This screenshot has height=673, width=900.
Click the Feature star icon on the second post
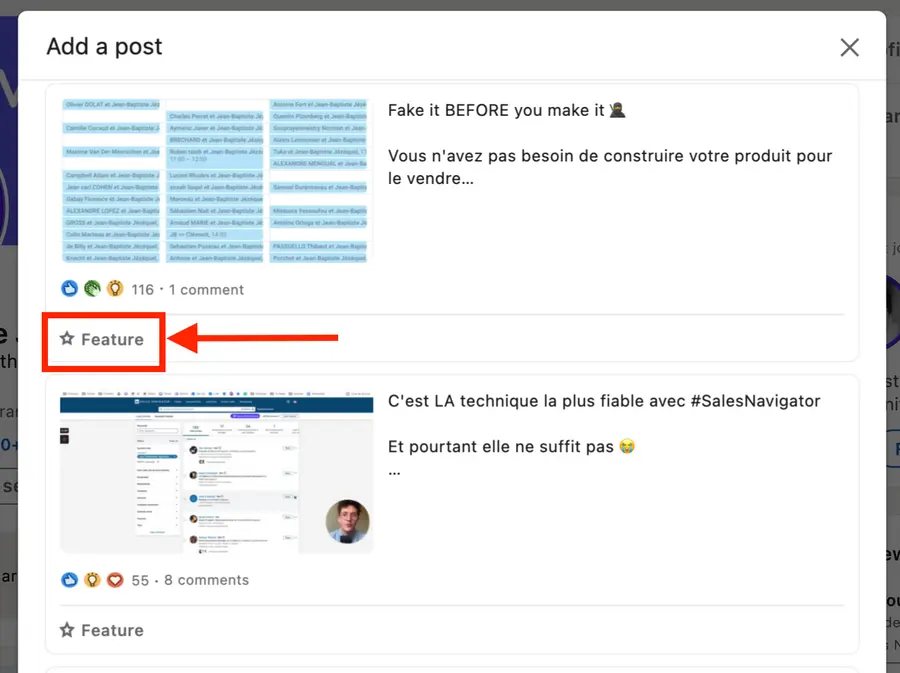point(65,630)
